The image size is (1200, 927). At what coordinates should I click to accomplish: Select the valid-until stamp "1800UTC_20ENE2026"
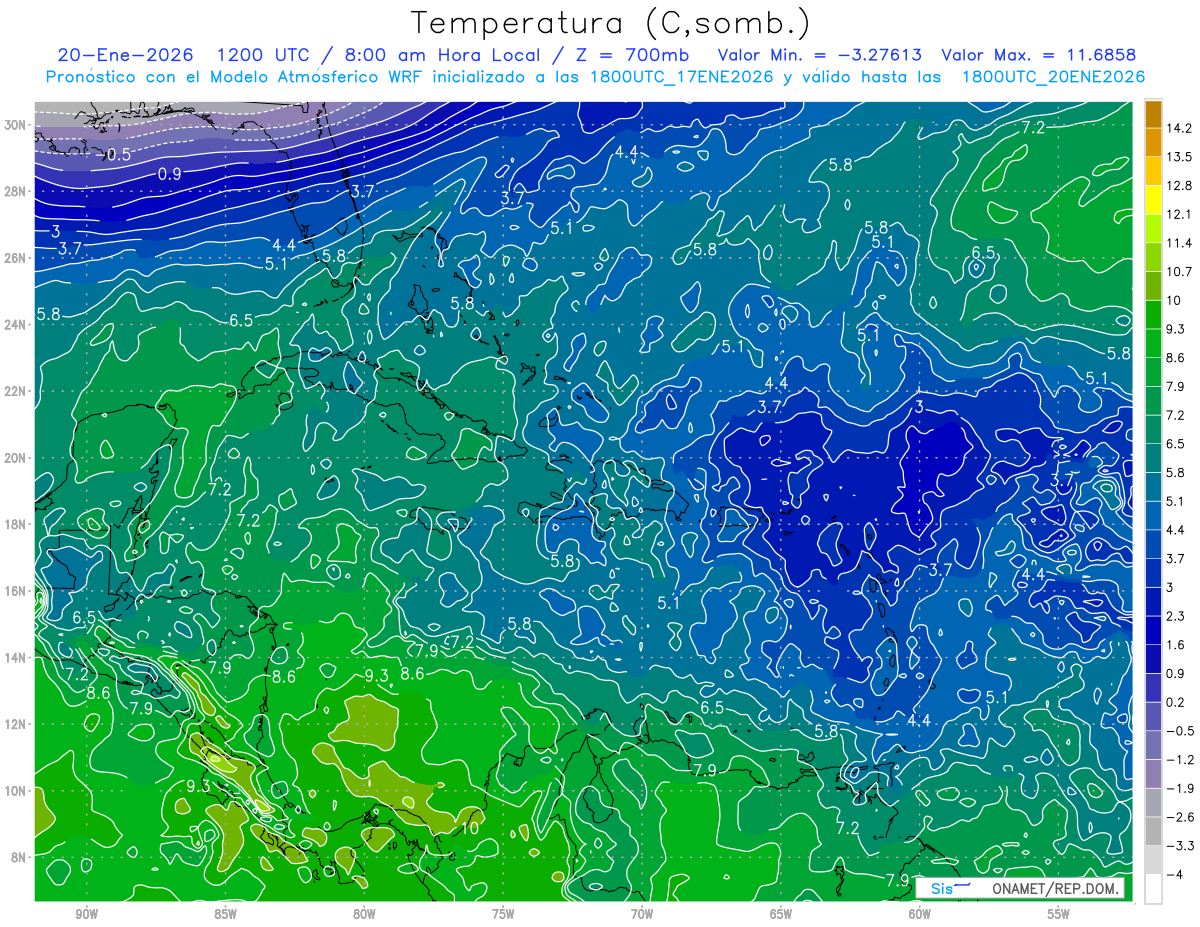[x=1052, y=76]
